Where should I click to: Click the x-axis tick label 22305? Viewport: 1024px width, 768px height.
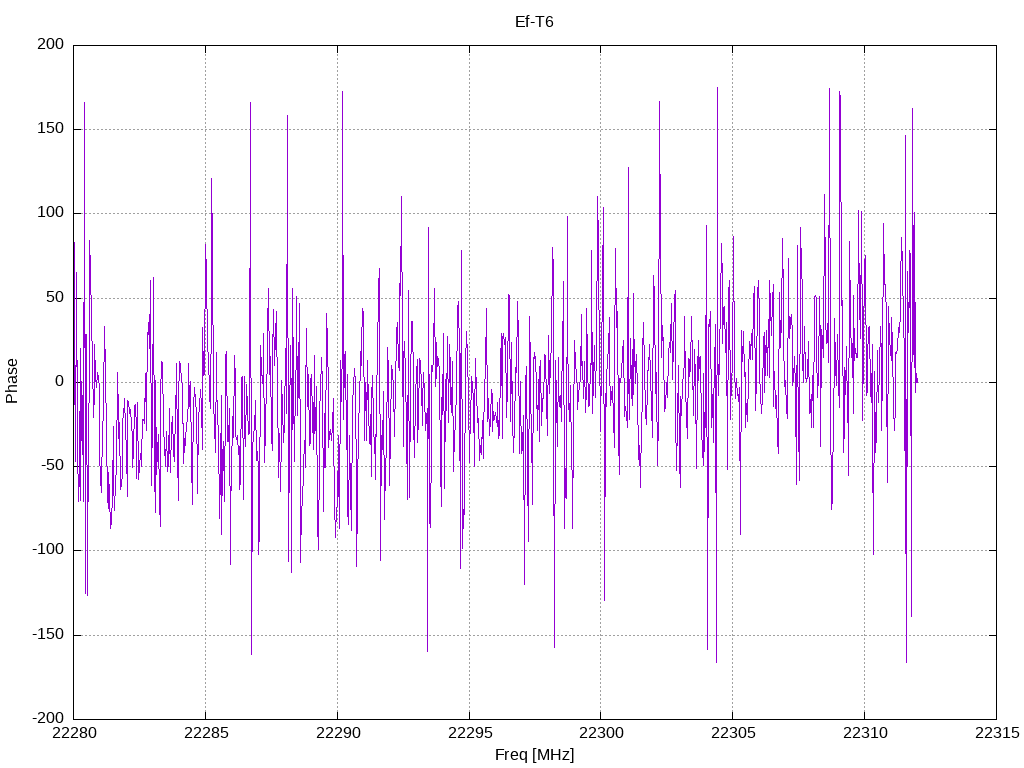(x=733, y=733)
